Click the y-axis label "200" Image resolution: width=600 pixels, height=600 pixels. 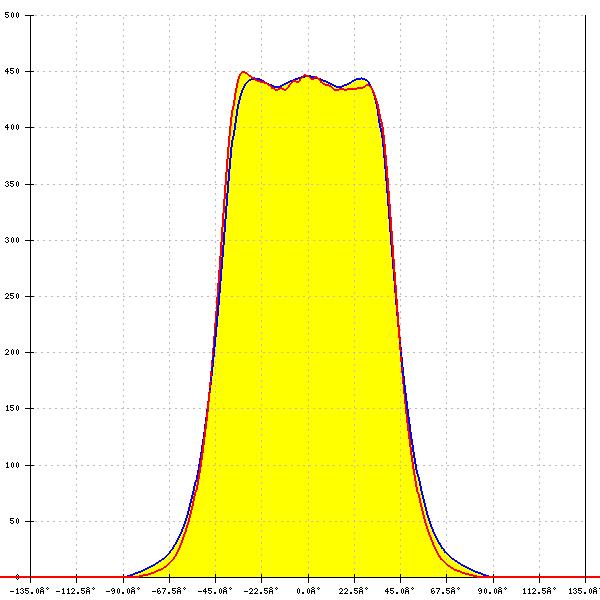12,352
